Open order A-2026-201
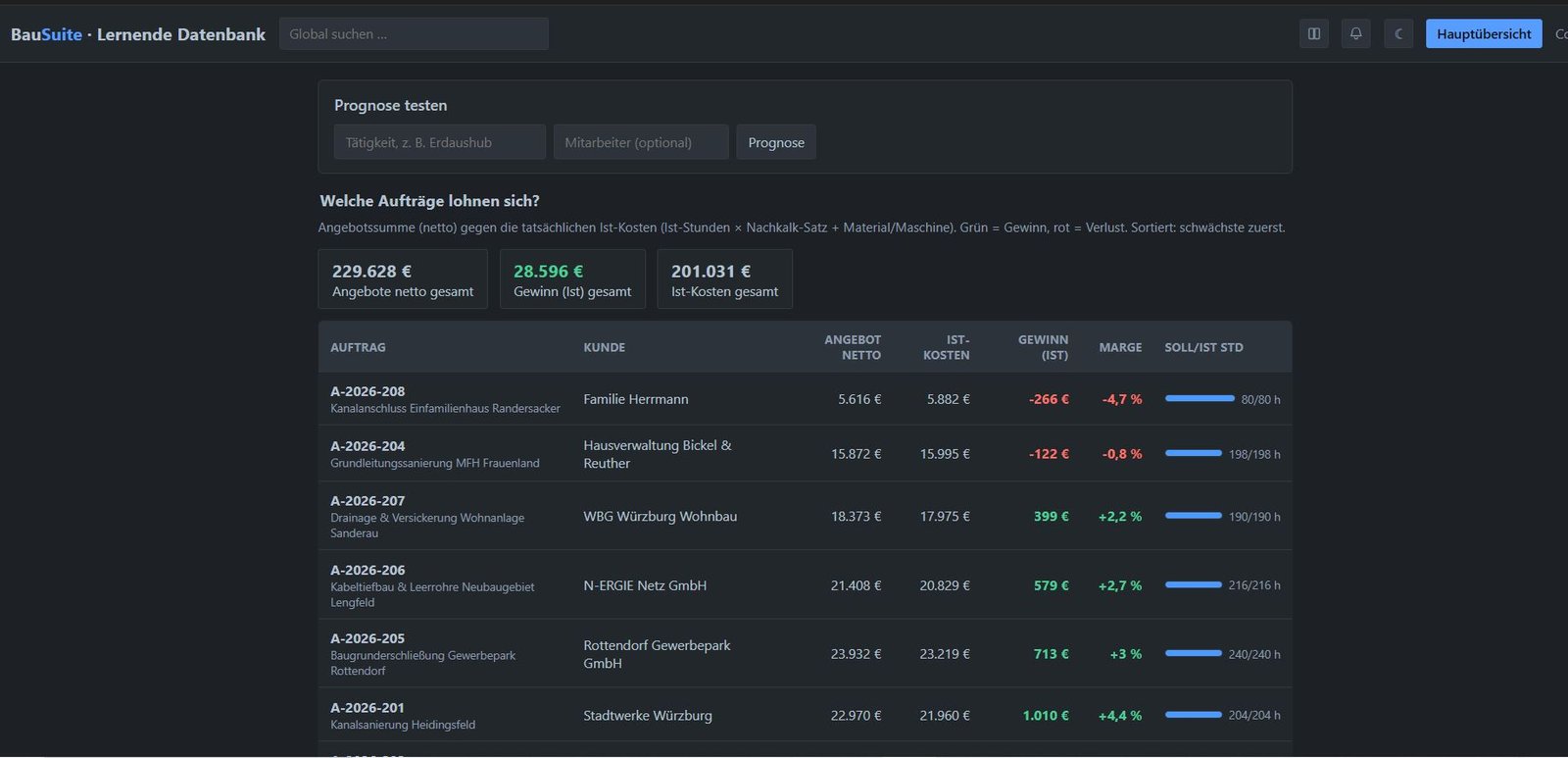 coord(367,708)
